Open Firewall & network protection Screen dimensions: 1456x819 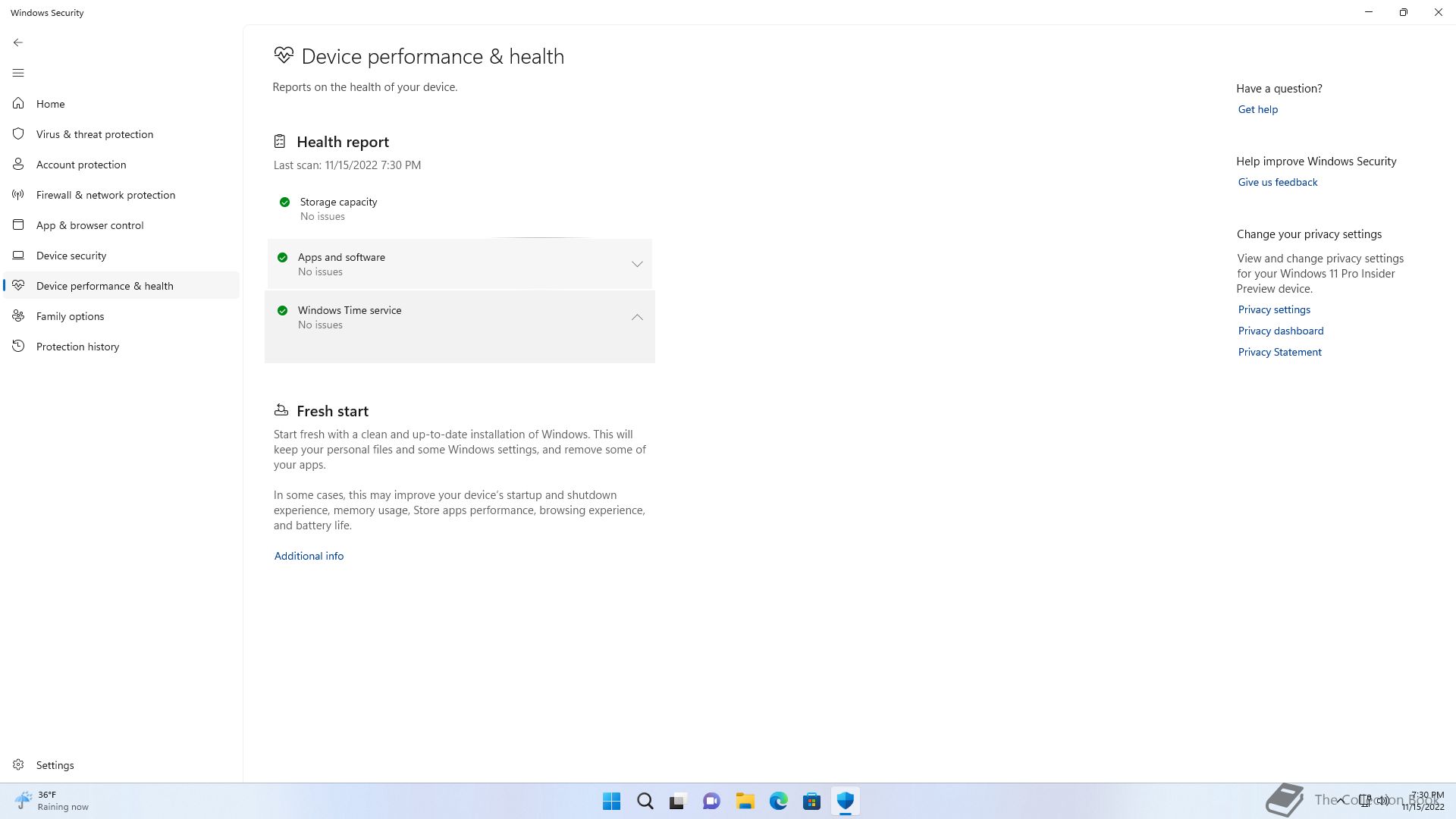[x=121, y=194]
